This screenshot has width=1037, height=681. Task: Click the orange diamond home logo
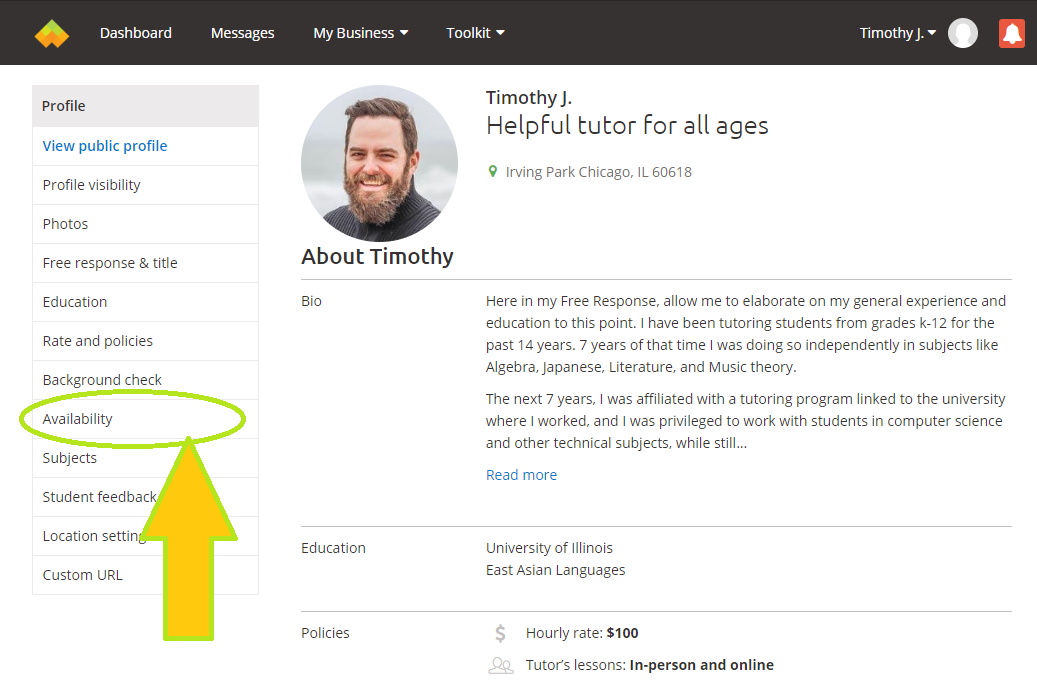pos(52,34)
